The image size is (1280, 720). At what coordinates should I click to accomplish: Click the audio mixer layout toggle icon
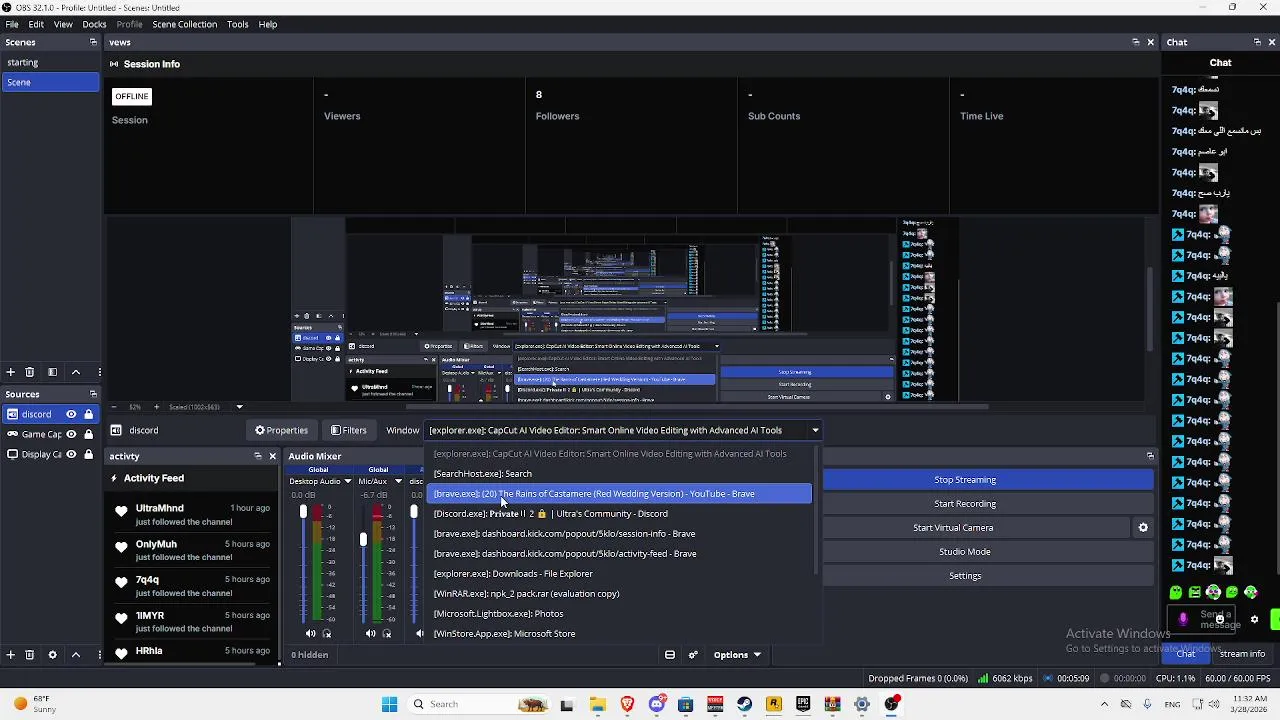coord(670,655)
